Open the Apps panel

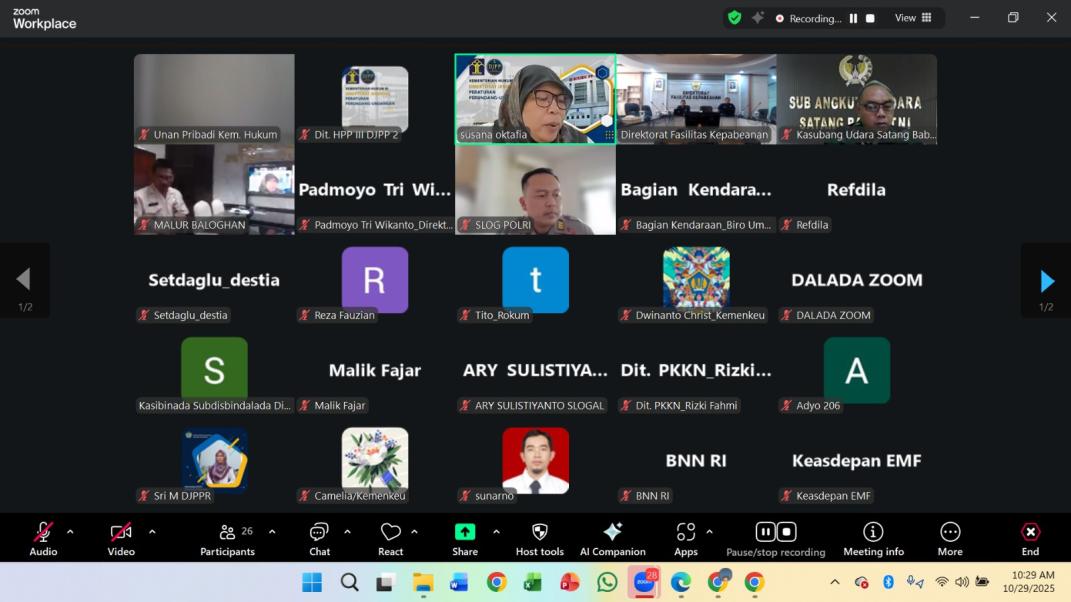click(685, 538)
